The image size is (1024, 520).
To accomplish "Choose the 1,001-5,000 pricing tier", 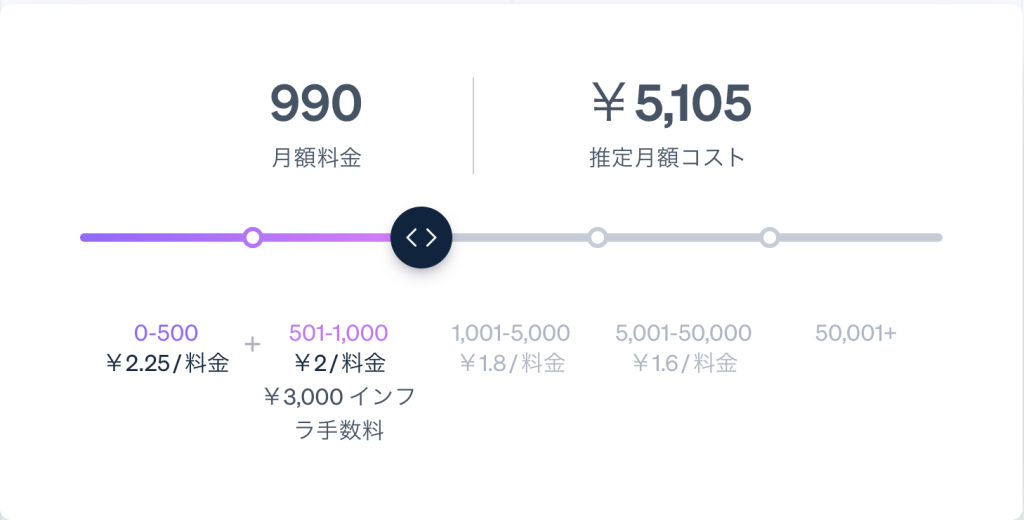I will click(x=511, y=333).
